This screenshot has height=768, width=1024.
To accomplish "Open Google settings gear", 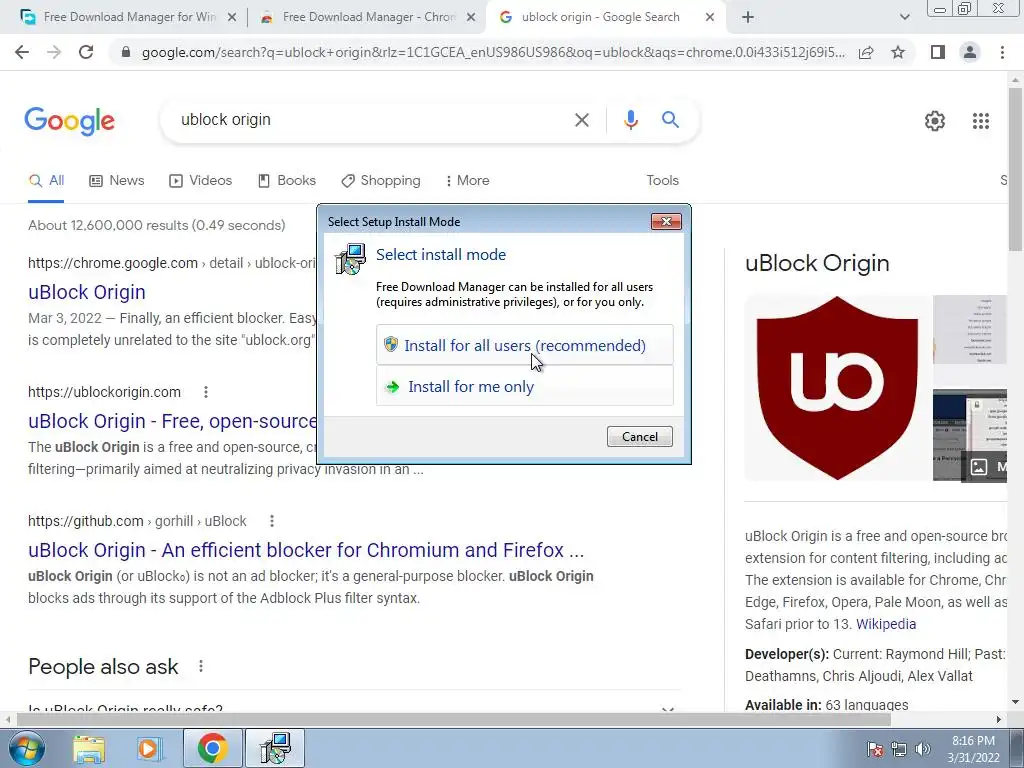I will 935,121.
